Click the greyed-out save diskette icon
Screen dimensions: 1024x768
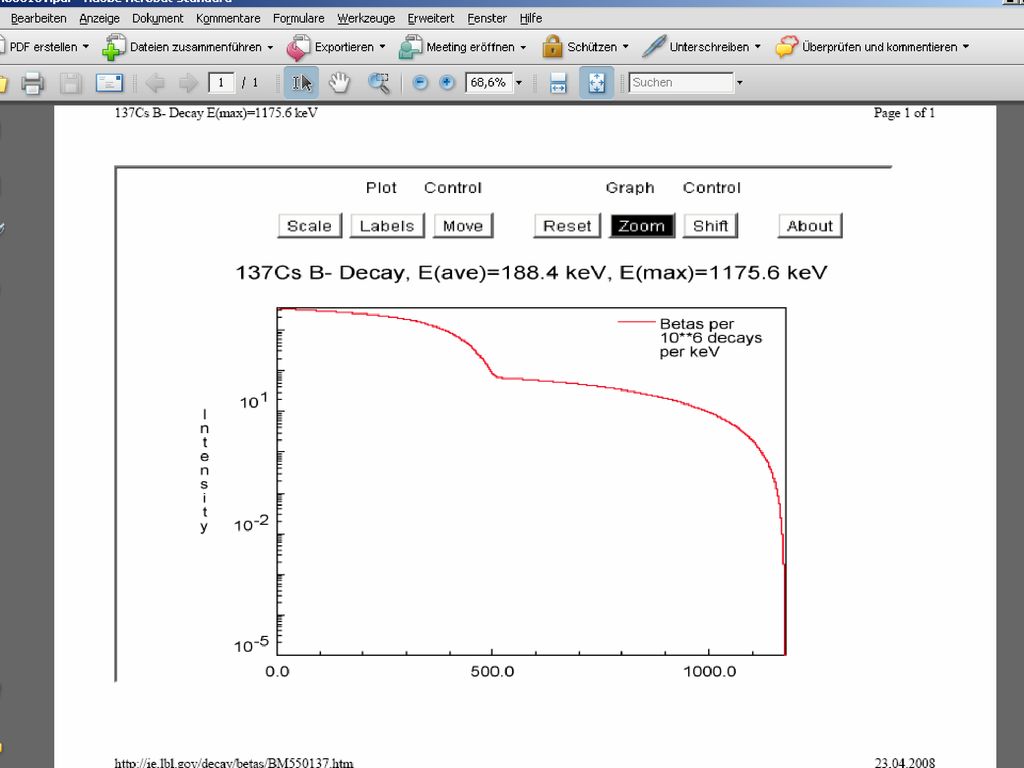click(x=71, y=83)
